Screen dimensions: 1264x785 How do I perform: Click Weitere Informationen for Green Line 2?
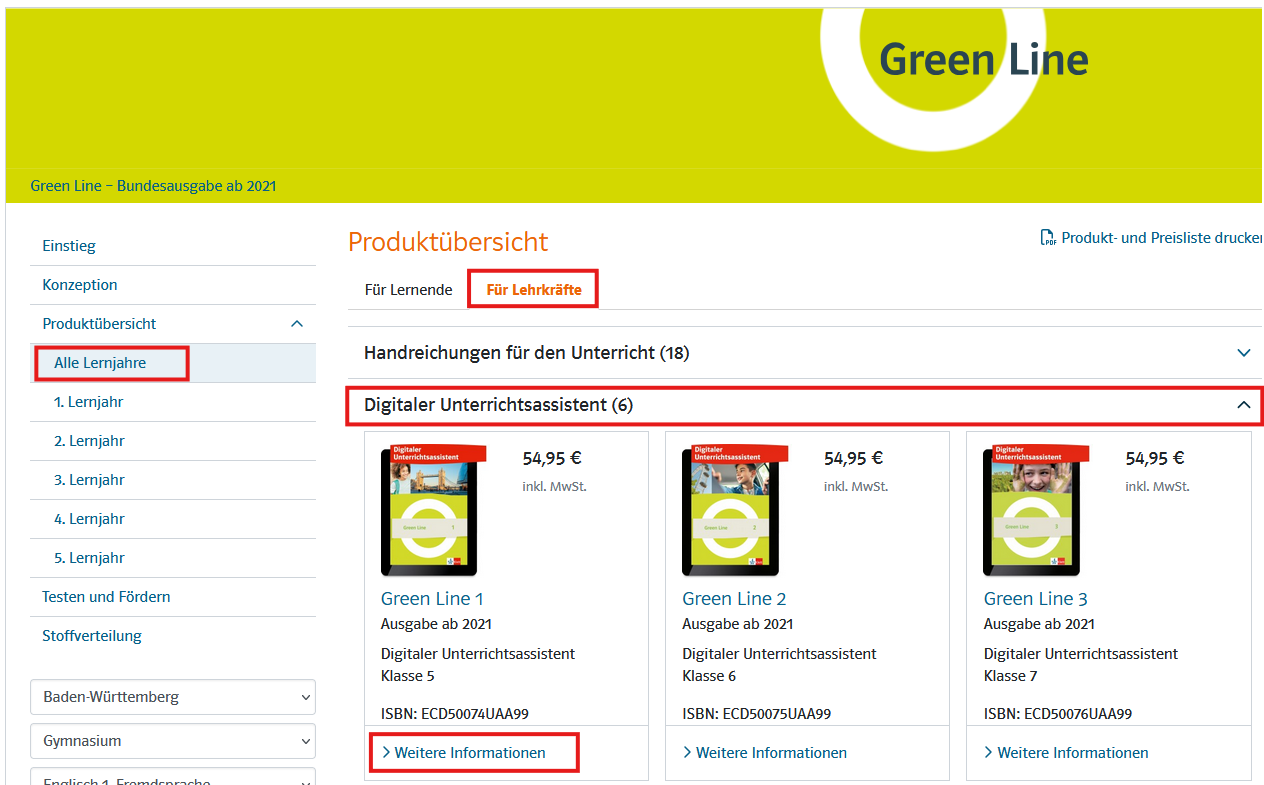[765, 753]
